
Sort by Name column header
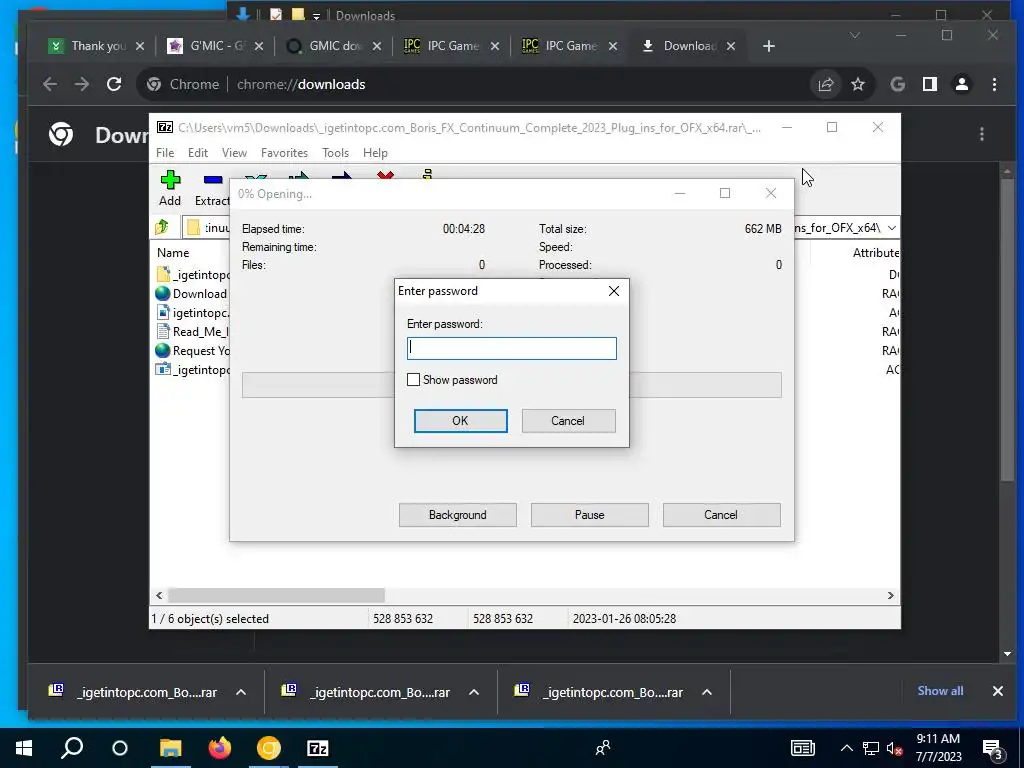[173, 253]
